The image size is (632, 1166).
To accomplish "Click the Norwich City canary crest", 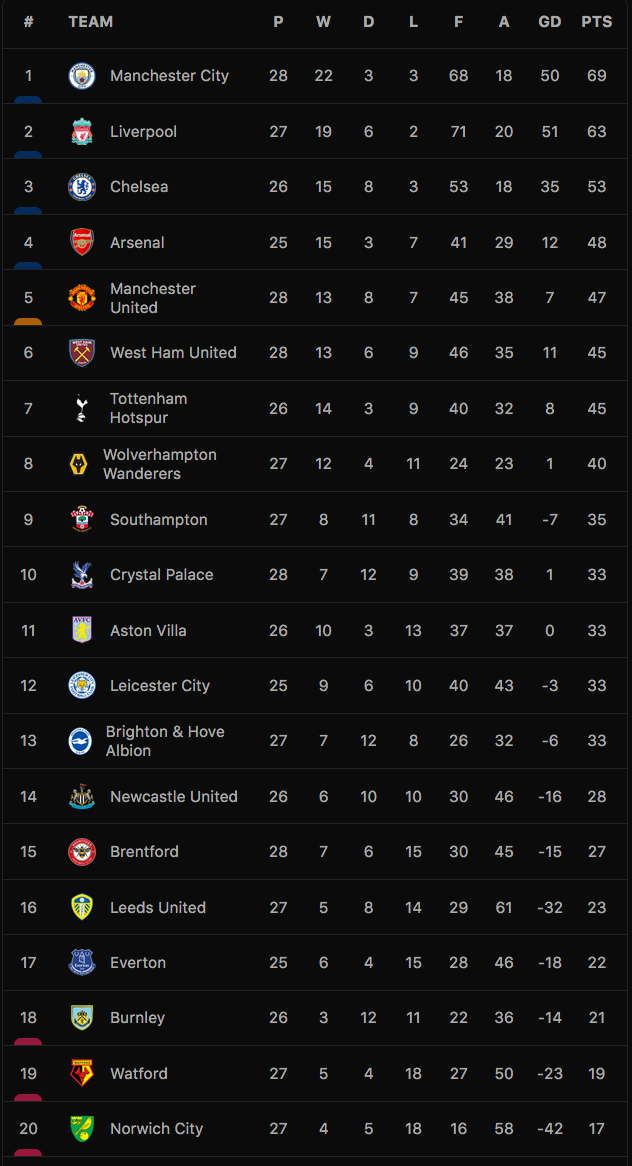I will click(x=82, y=1128).
